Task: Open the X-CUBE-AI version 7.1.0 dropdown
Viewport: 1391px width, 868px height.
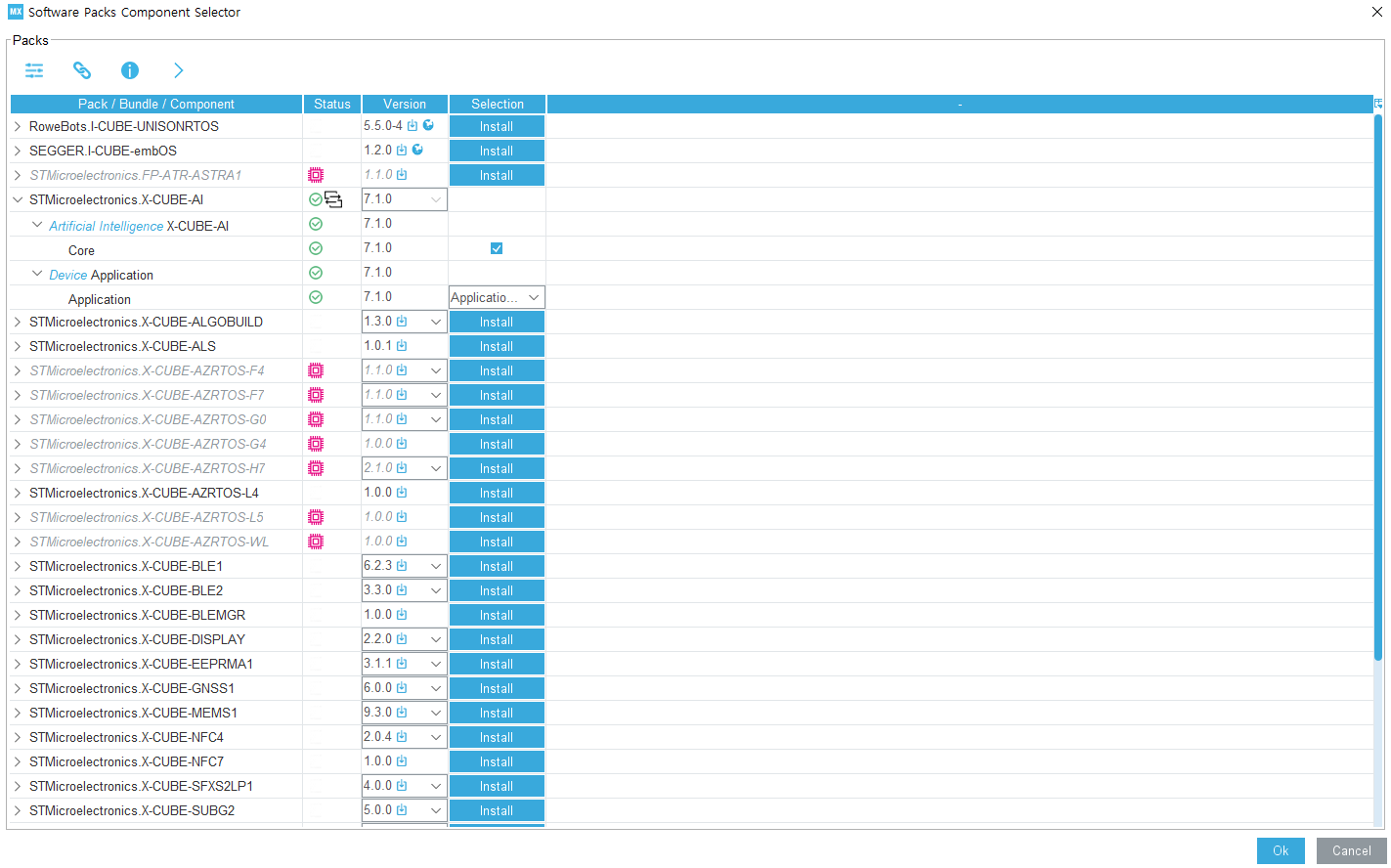Action: point(405,199)
